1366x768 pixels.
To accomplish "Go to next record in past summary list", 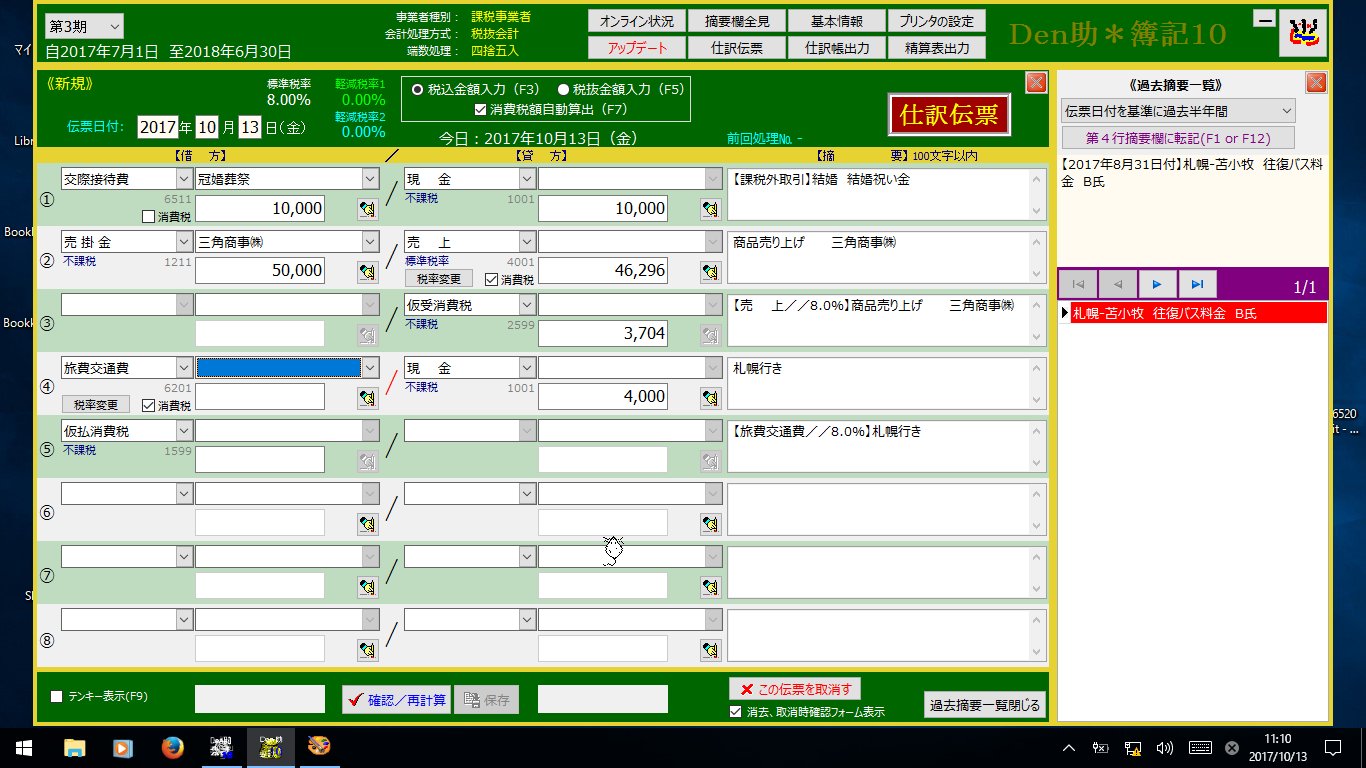I will click(1157, 284).
